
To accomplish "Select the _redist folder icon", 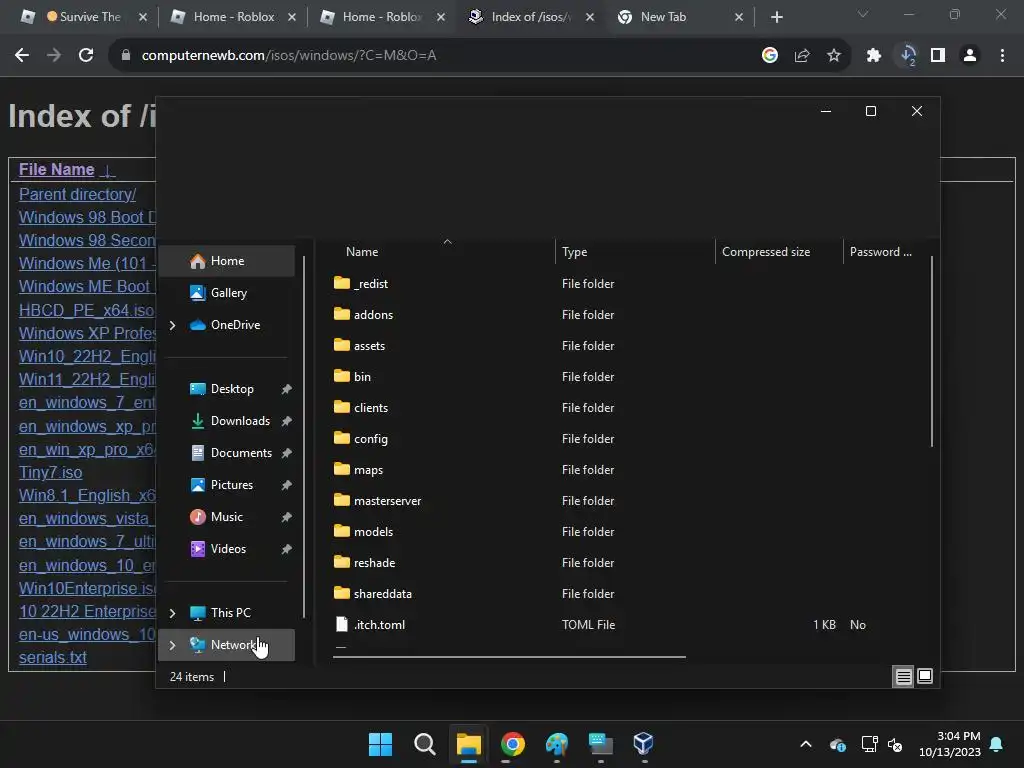I will click(x=342, y=283).
